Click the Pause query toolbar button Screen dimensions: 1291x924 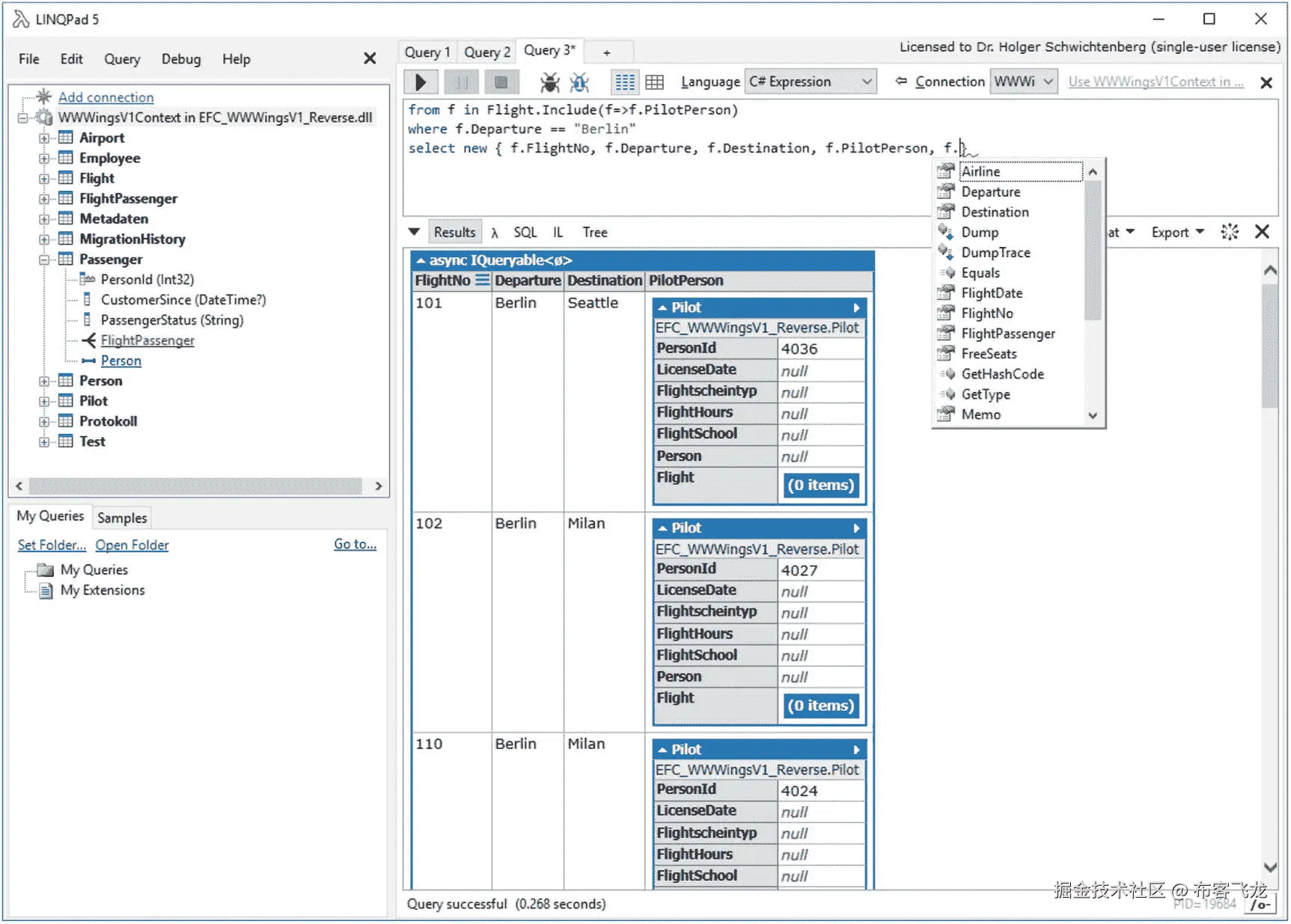pos(461,82)
